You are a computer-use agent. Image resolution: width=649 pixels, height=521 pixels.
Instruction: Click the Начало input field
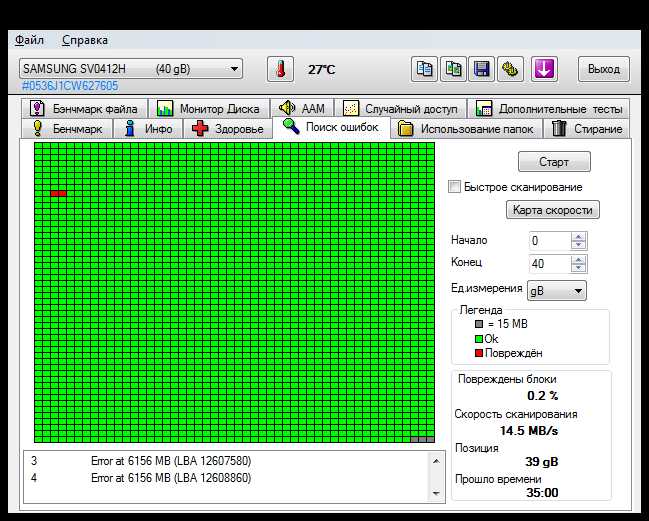coord(550,241)
